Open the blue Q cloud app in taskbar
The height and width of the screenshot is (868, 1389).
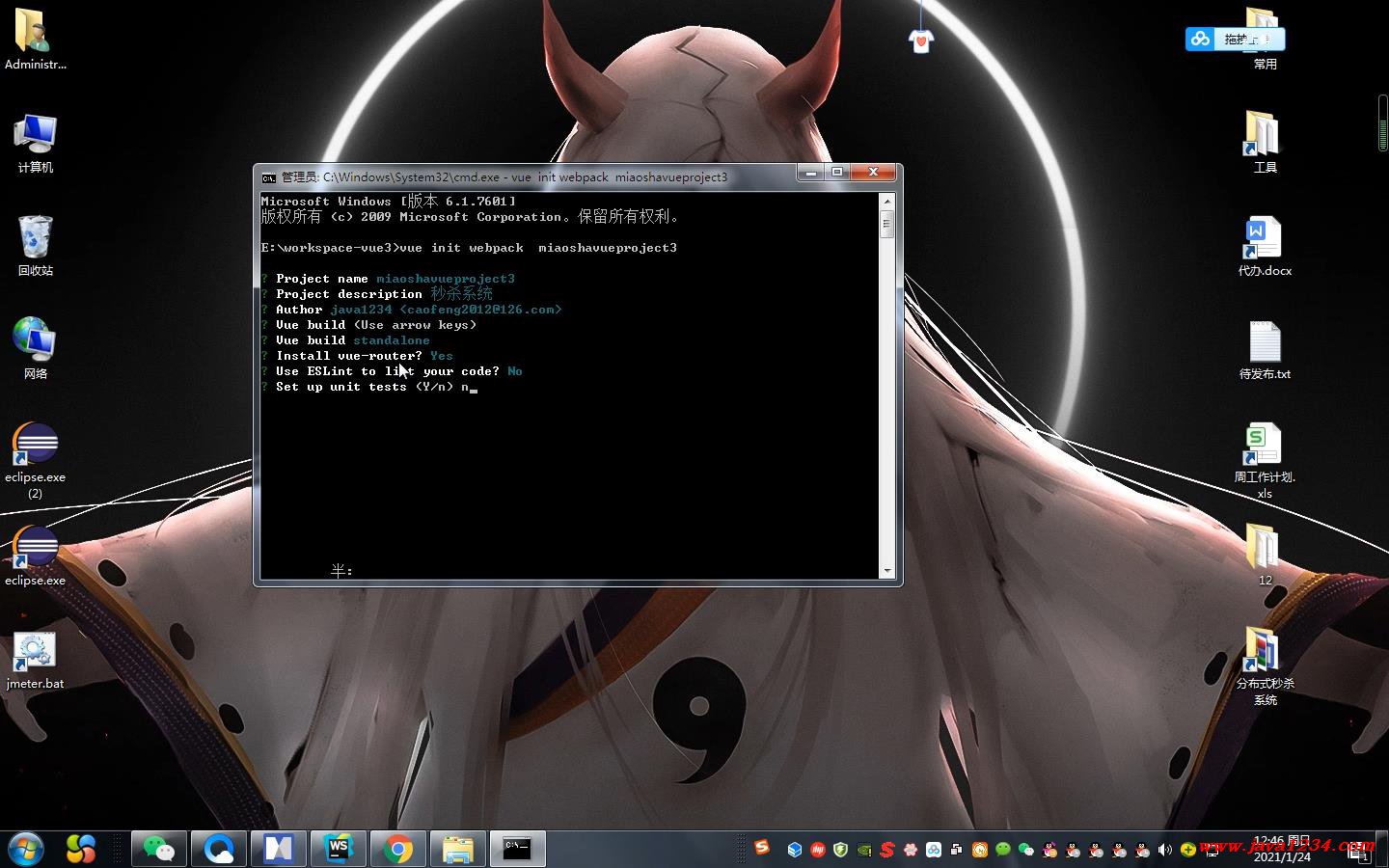219,849
